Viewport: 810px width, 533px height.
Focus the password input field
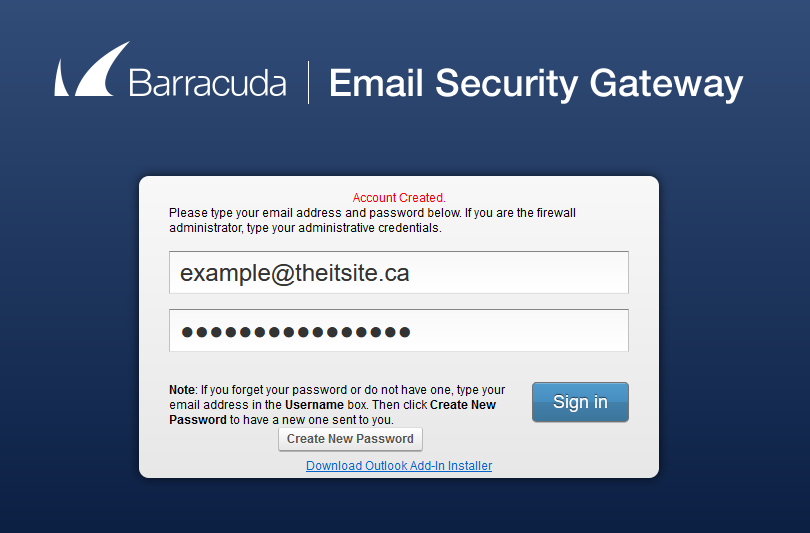399,331
